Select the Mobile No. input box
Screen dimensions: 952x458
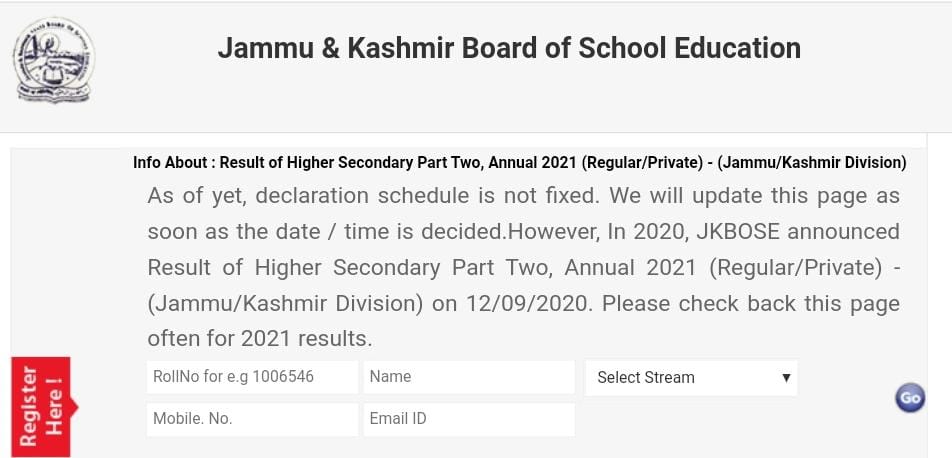coord(251,419)
